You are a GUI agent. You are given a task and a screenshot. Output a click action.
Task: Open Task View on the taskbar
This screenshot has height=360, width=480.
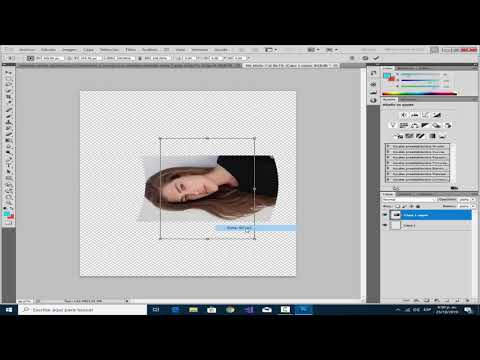[x=156, y=310]
